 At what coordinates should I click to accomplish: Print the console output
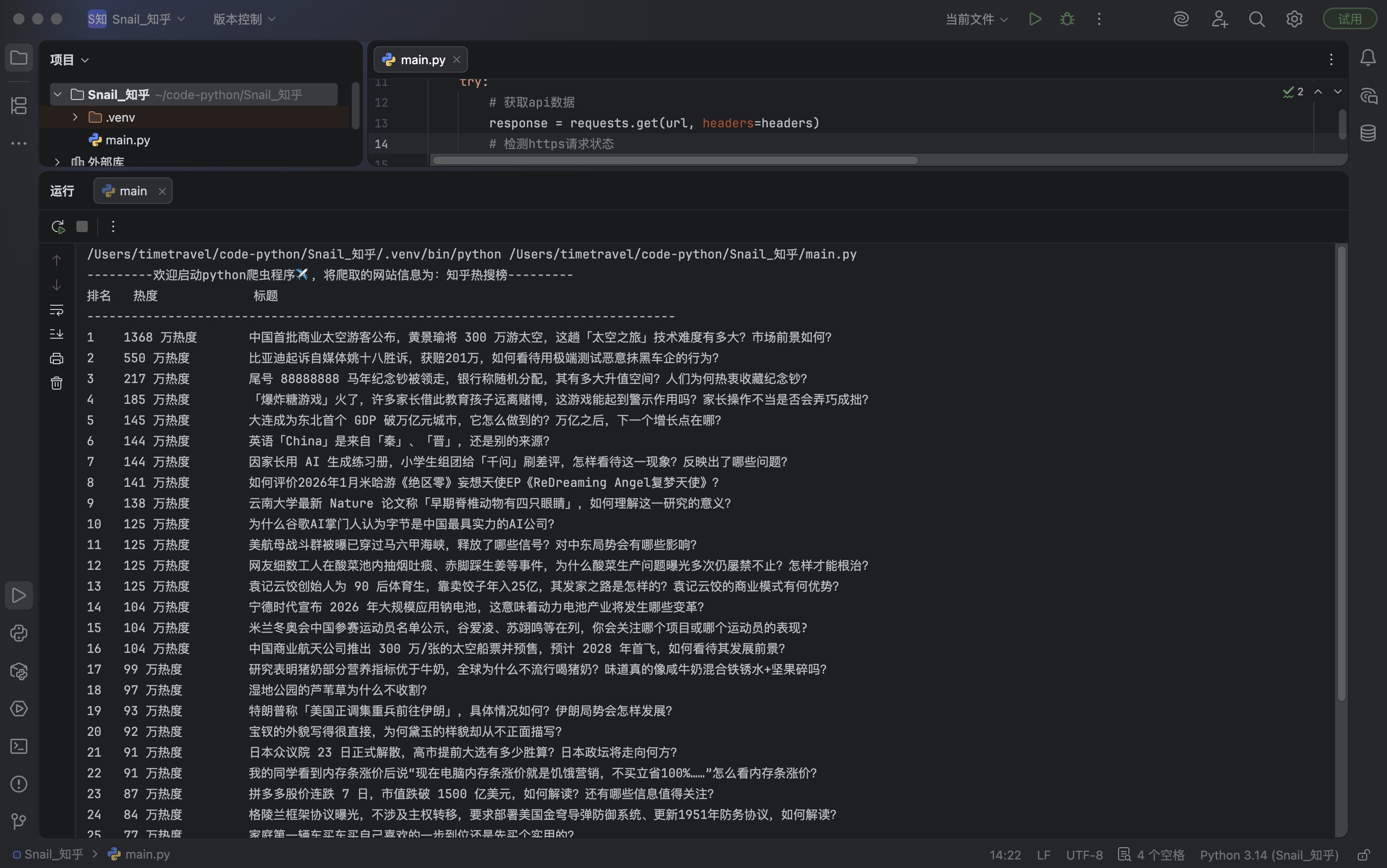click(x=56, y=359)
